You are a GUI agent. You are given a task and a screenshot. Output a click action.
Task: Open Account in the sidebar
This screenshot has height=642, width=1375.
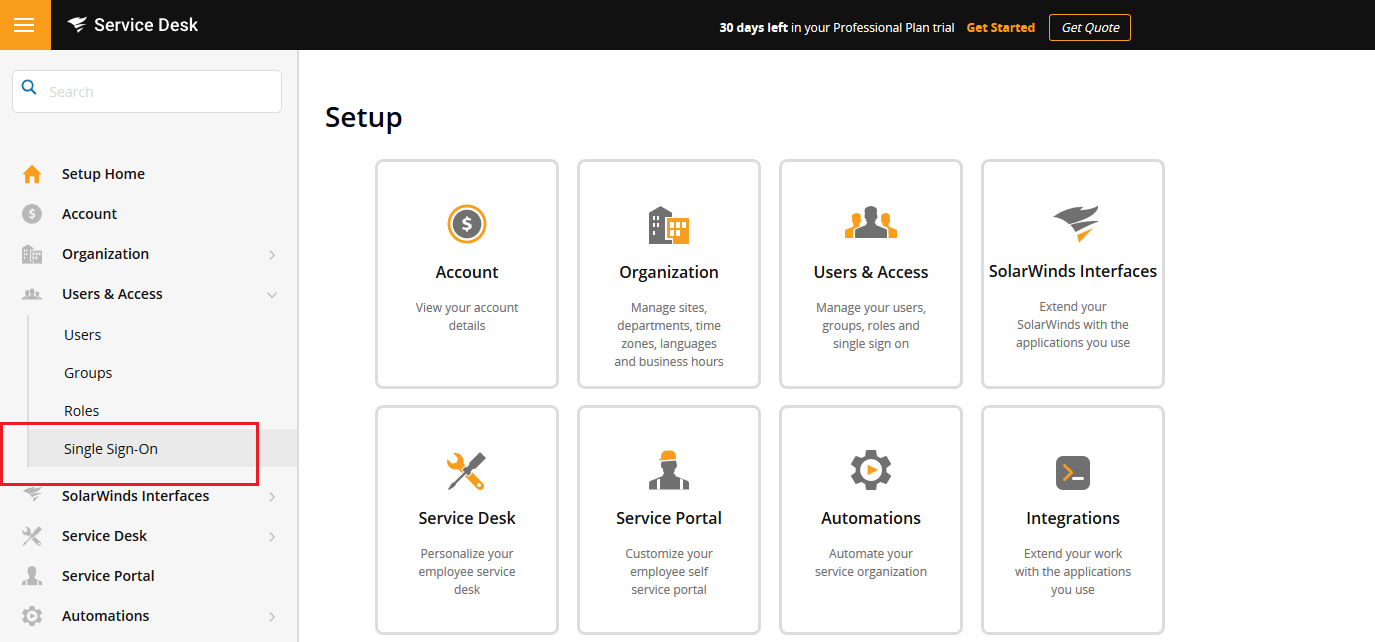click(89, 214)
